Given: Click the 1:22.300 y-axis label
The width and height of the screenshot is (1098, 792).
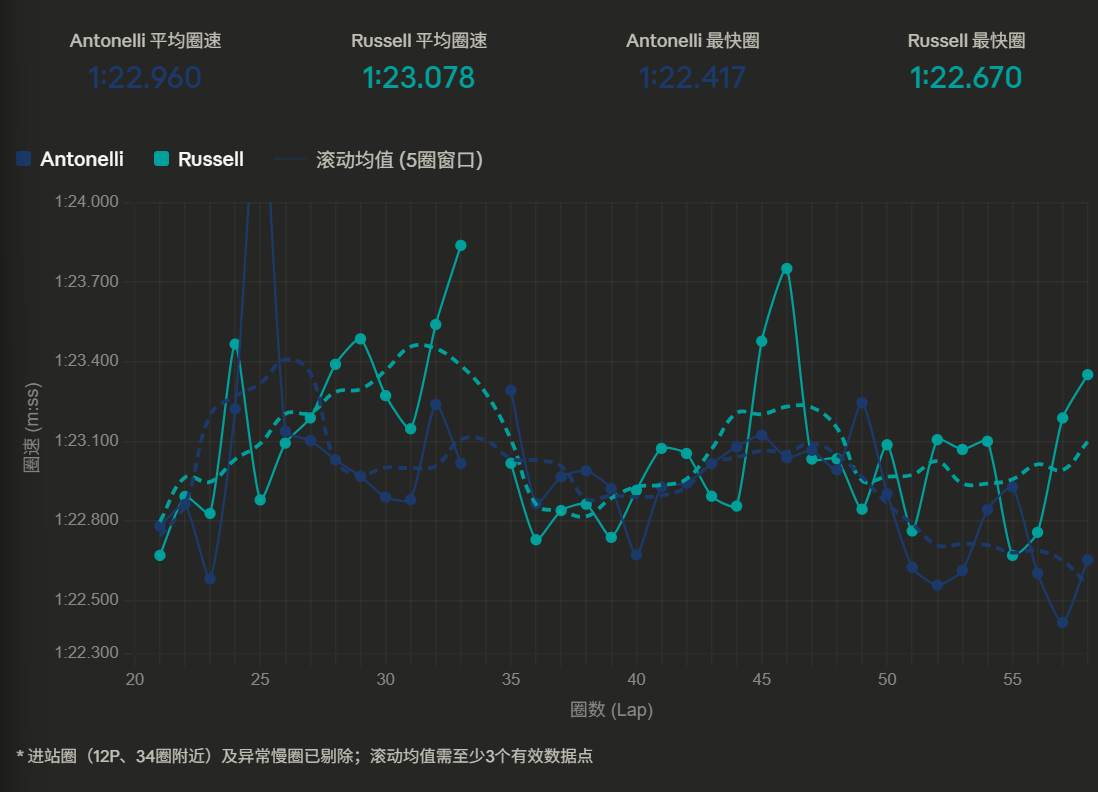Looking at the screenshot, I should 87,653.
